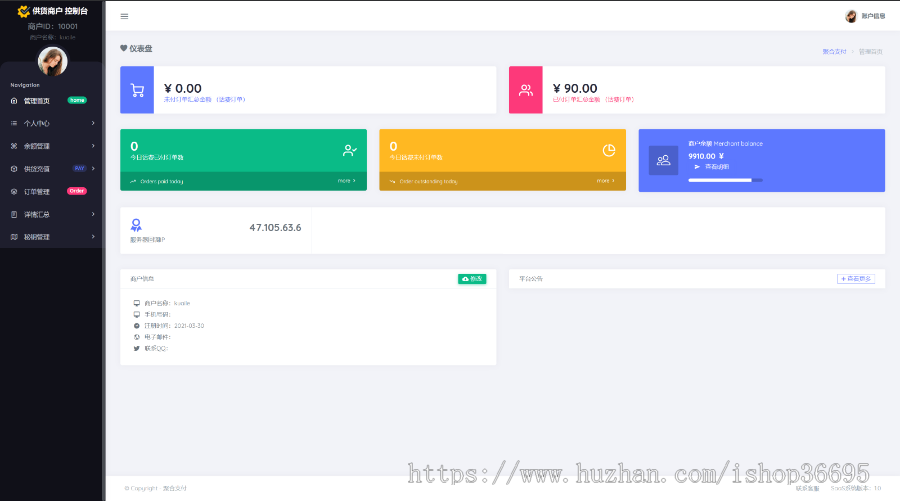Click the 查看更多 button in announcements panel
The image size is (900, 501).
tap(855, 279)
